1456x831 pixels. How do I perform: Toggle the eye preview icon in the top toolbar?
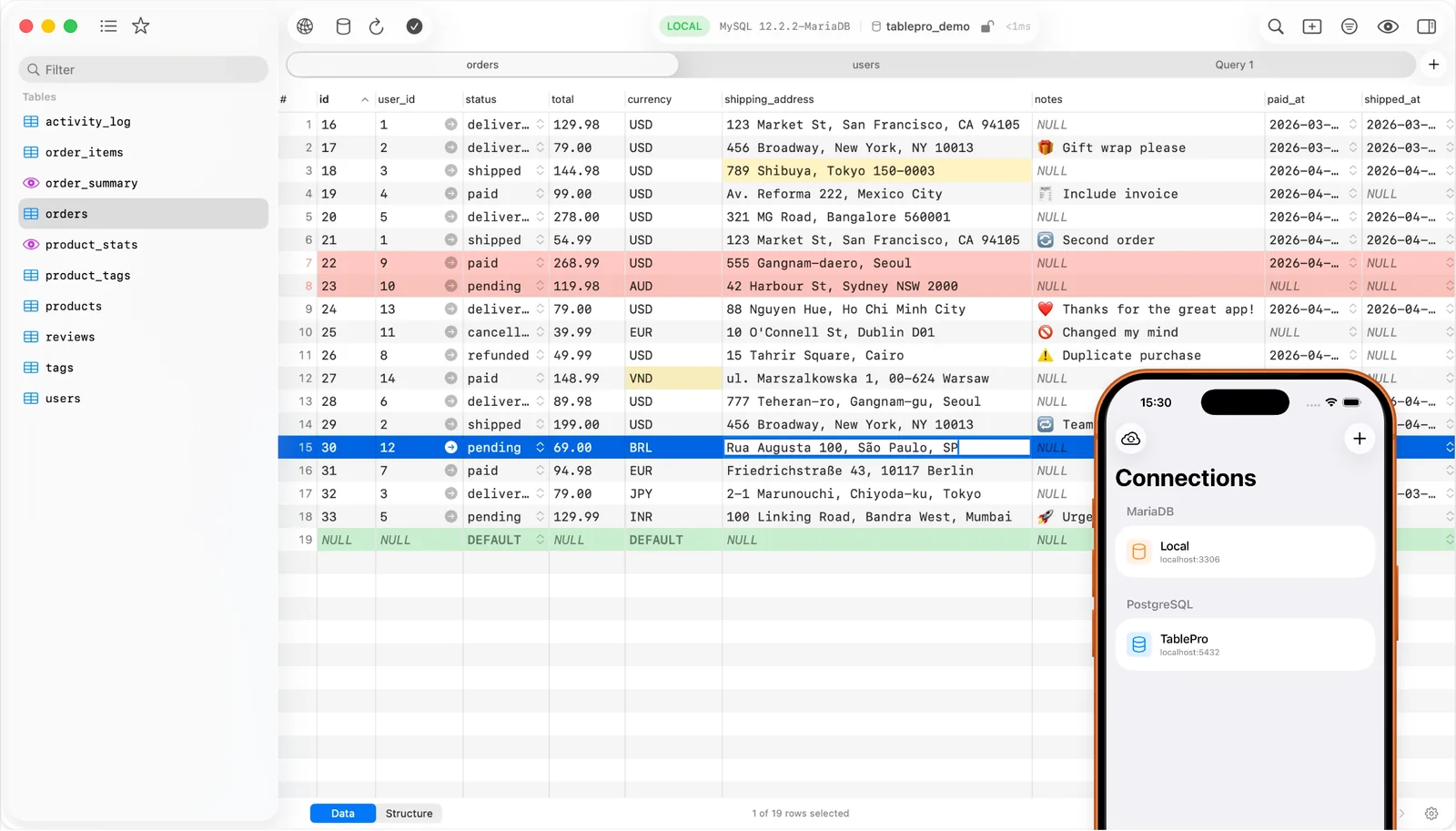click(1388, 26)
